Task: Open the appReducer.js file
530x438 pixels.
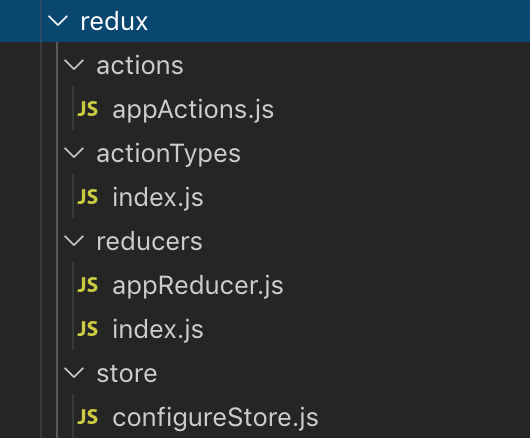Action: click(198, 286)
